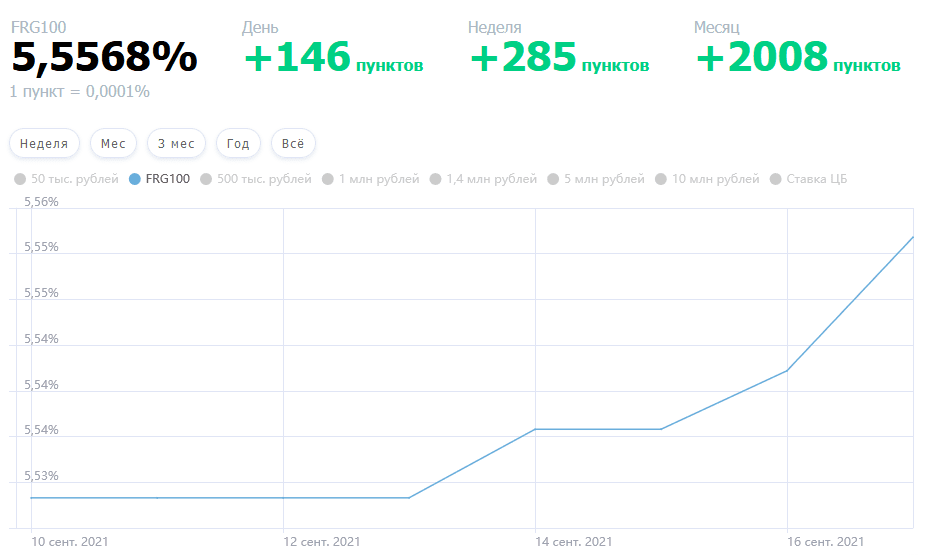Click the grey dot beside 50 тыс. рублей

(20, 179)
